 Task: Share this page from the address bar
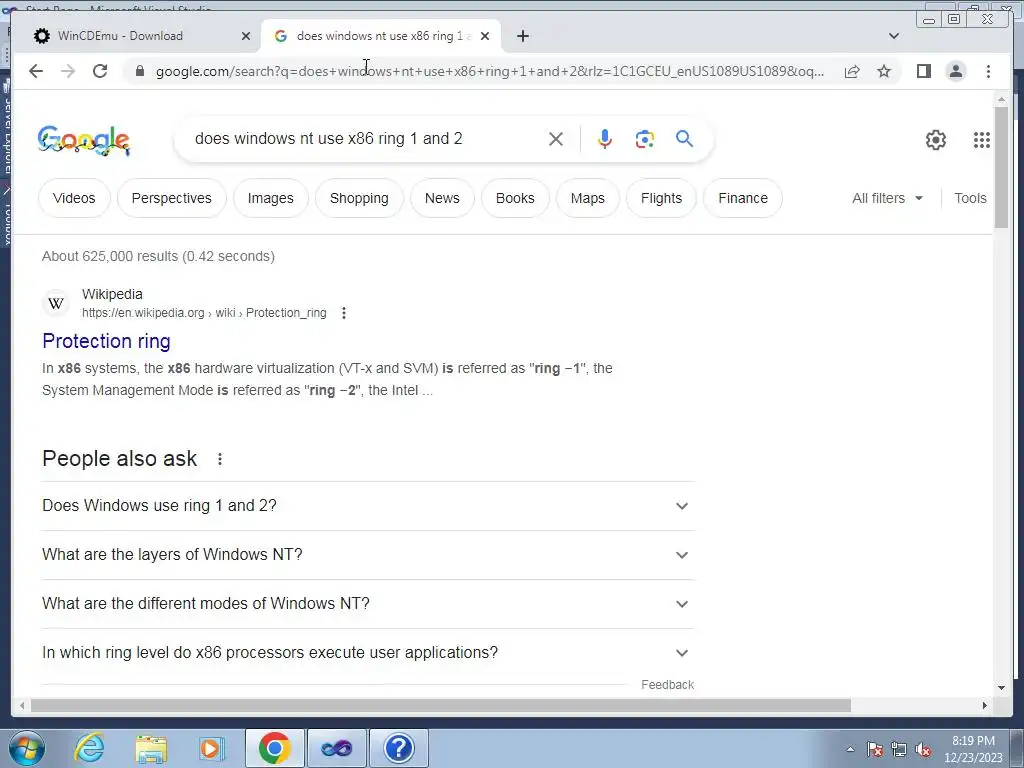[852, 71]
